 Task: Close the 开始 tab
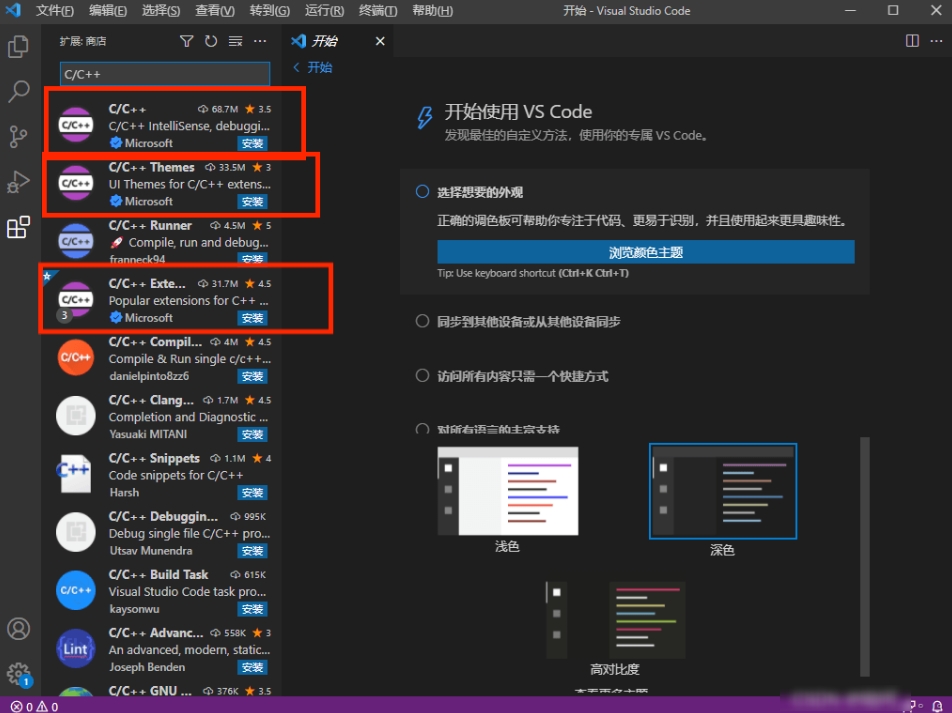[x=380, y=41]
